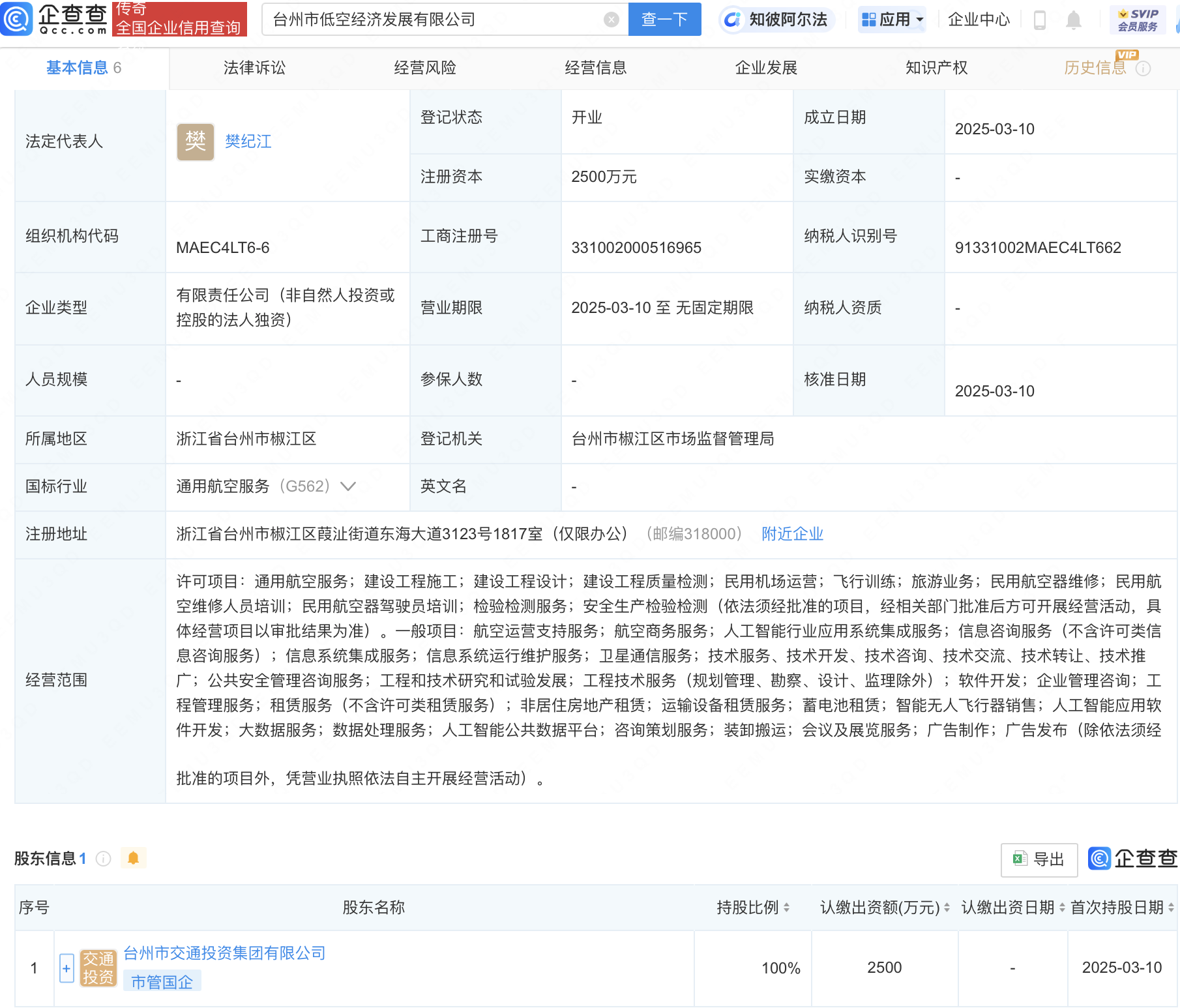Open the mobile phone app icon
The height and width of the screenshot is (1008, 1180).
[1040, 20]
